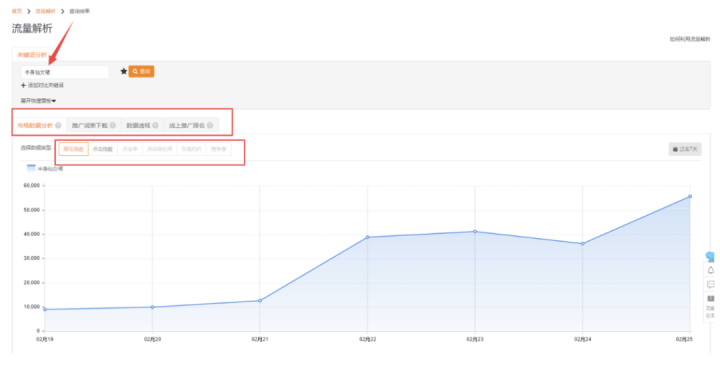Image resolution: width=720 pixels, height=372 pixels.
Task: Click the 流量解析 breadcrumb link
Action: [45, 11]
